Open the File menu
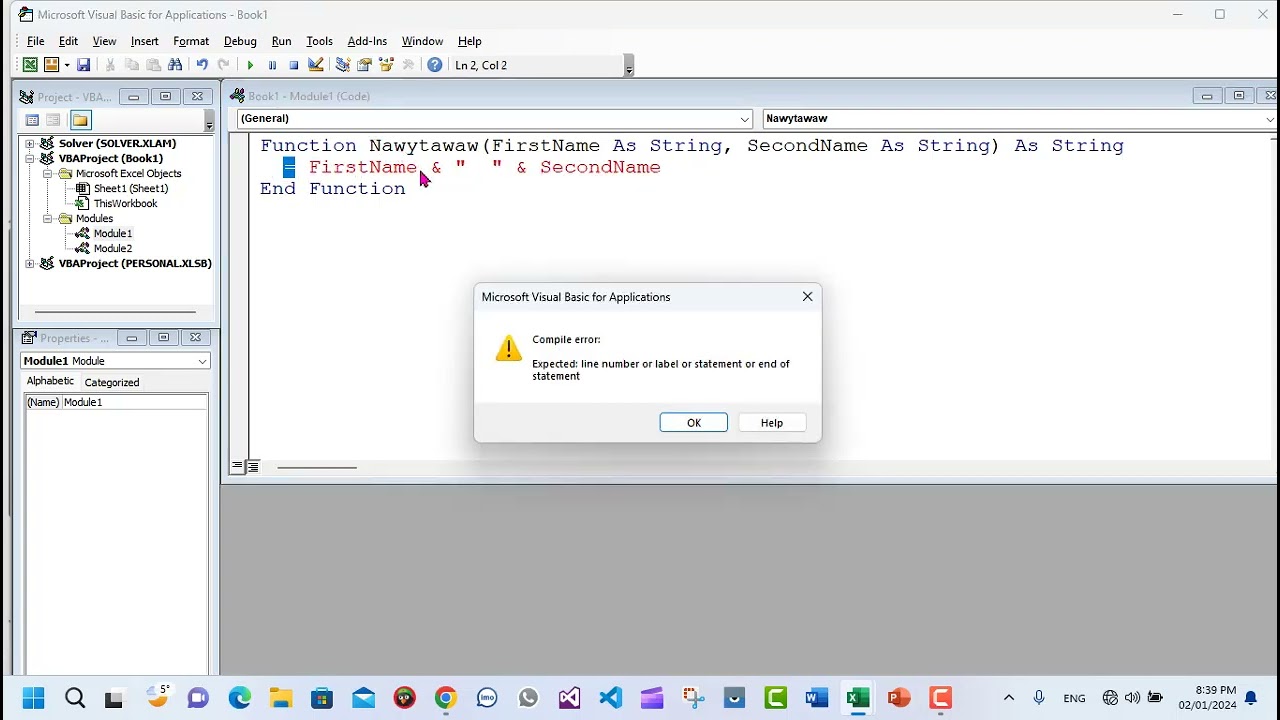Viewport: 1280px width, 720px height. 35,41
